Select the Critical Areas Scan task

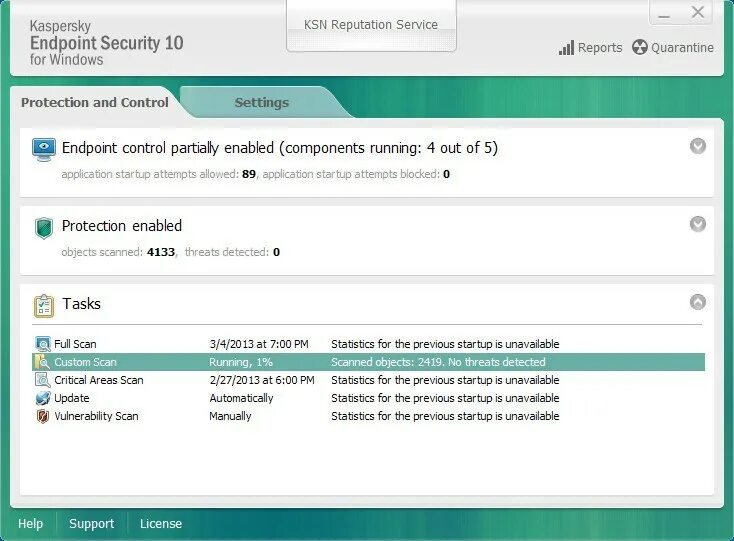pyautogui.click(x=368, y=380)
